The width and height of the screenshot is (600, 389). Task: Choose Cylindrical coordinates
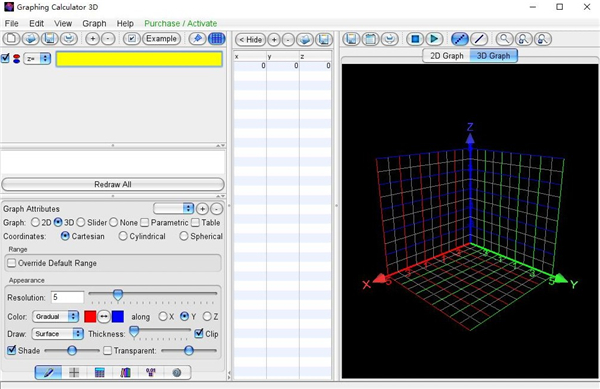pos(123,236)
